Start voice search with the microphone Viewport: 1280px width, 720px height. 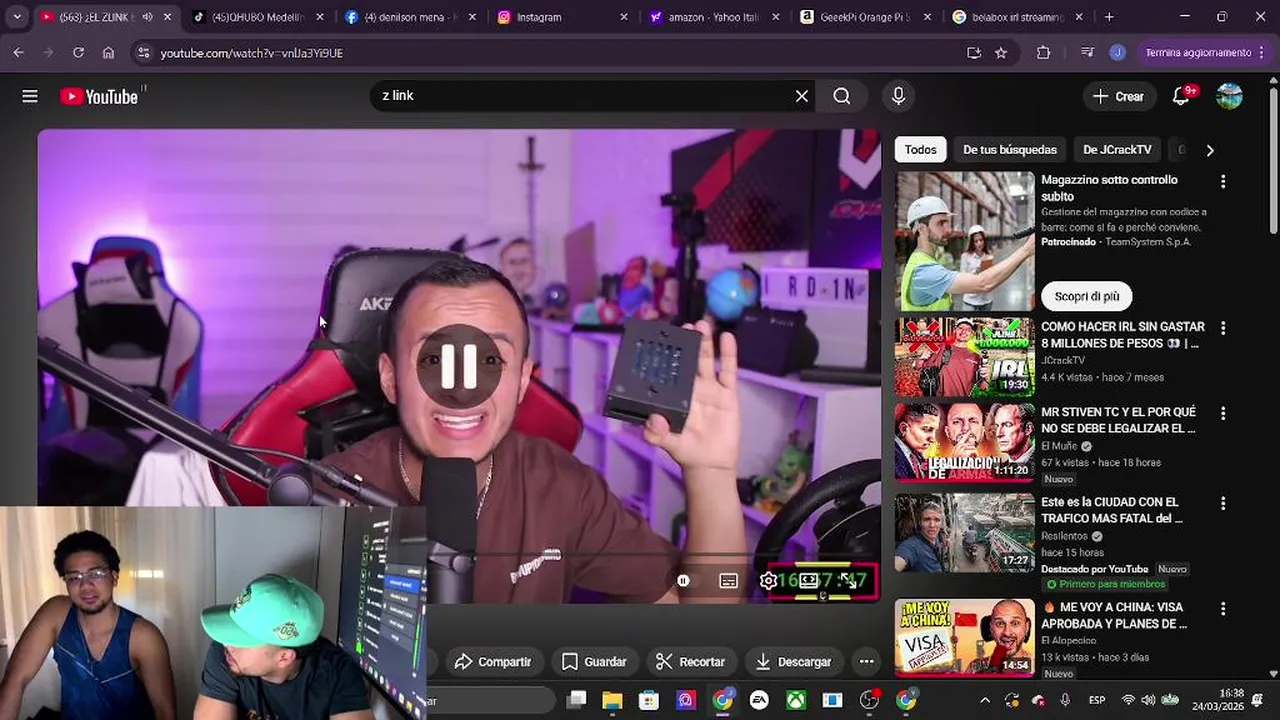tap(898, 96)
